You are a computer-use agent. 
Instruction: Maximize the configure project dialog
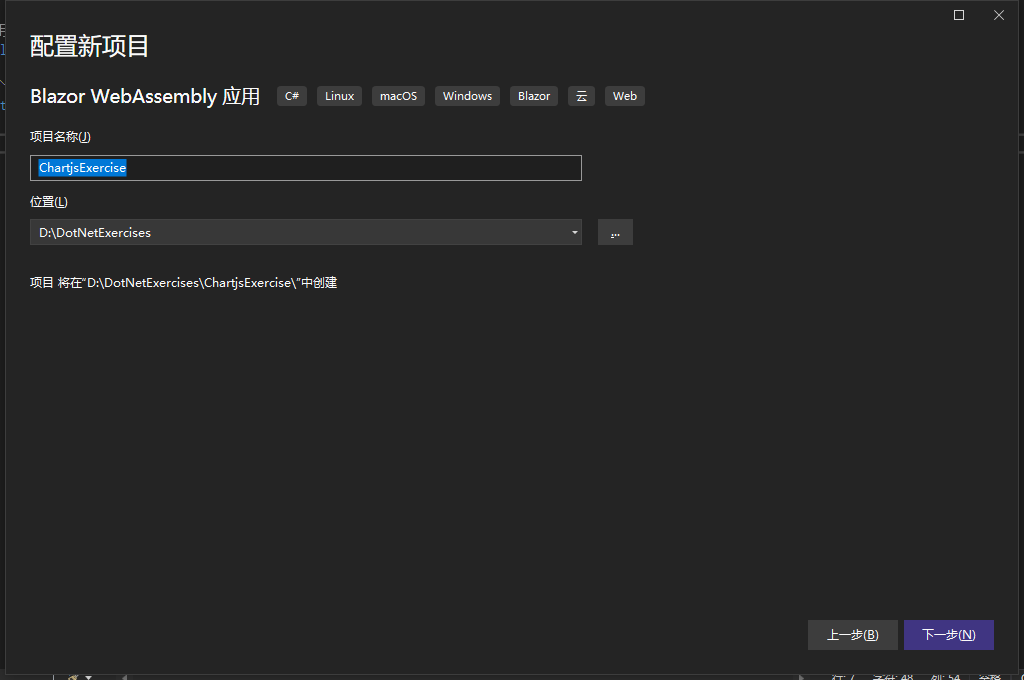point(959,15)
